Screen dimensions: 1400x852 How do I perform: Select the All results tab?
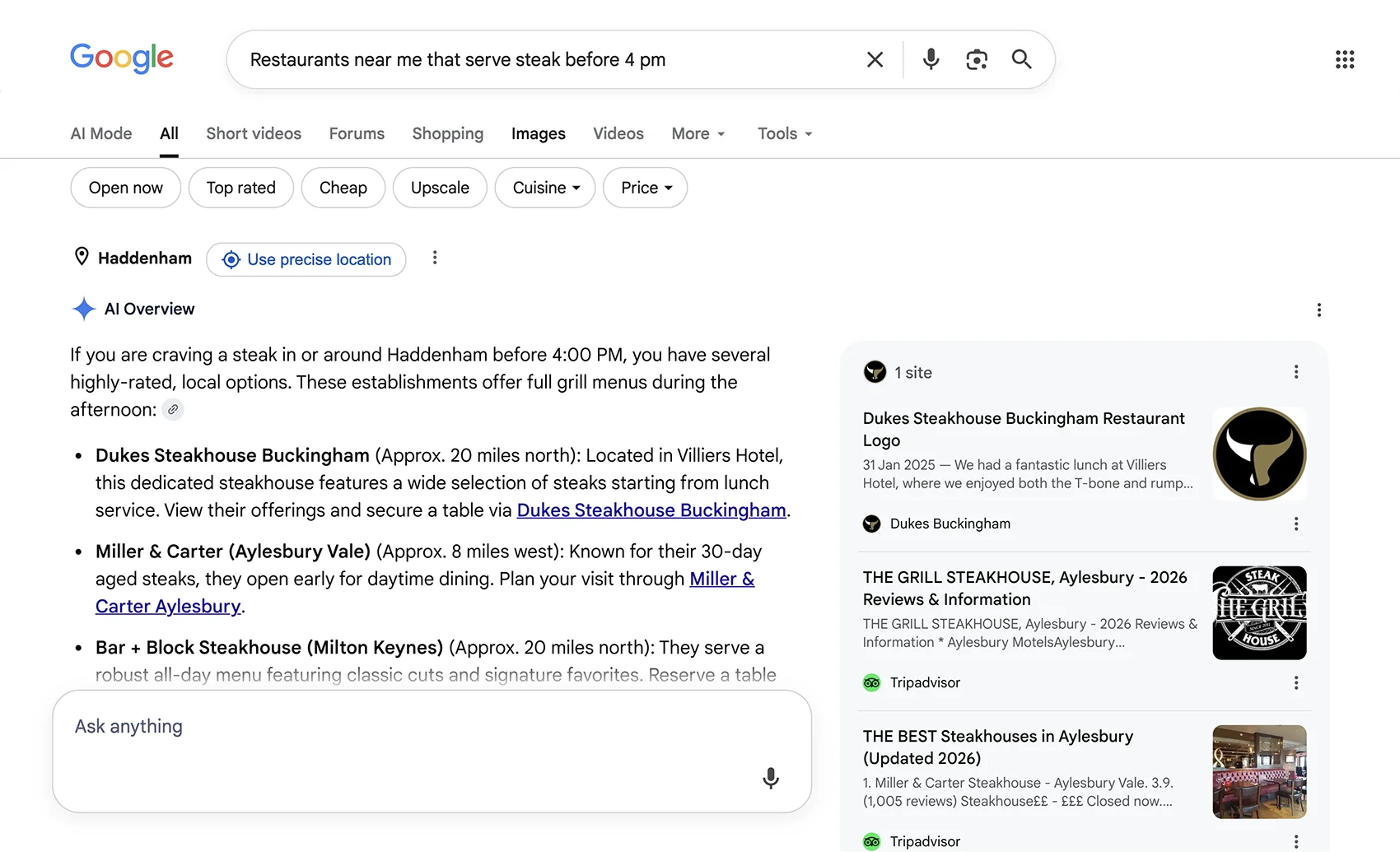click(169, 133)
